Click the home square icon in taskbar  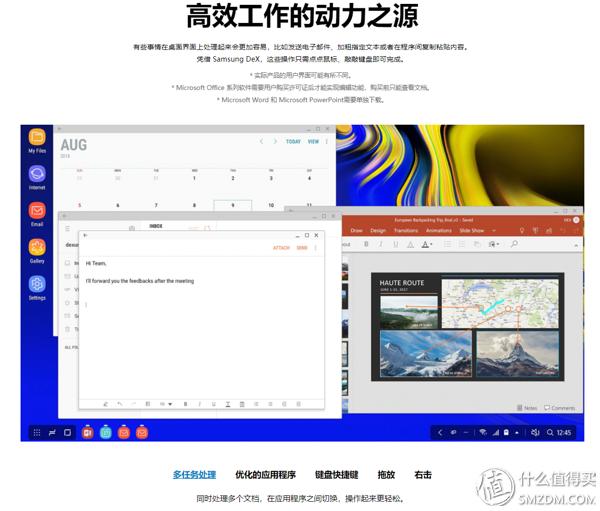67,433
